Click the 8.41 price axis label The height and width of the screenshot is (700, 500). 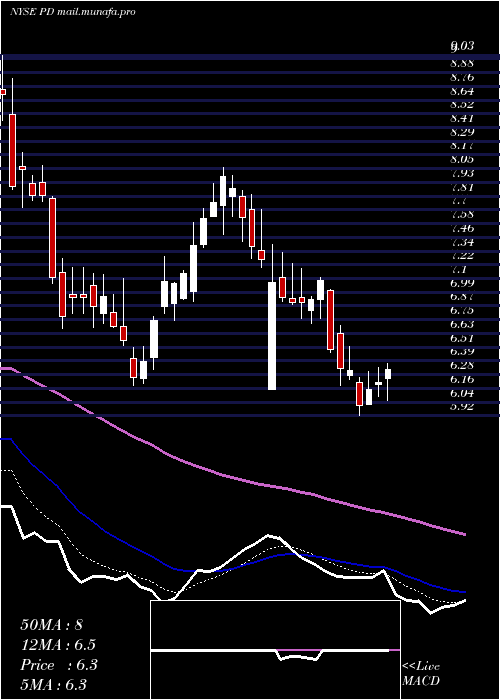(462, 118)
